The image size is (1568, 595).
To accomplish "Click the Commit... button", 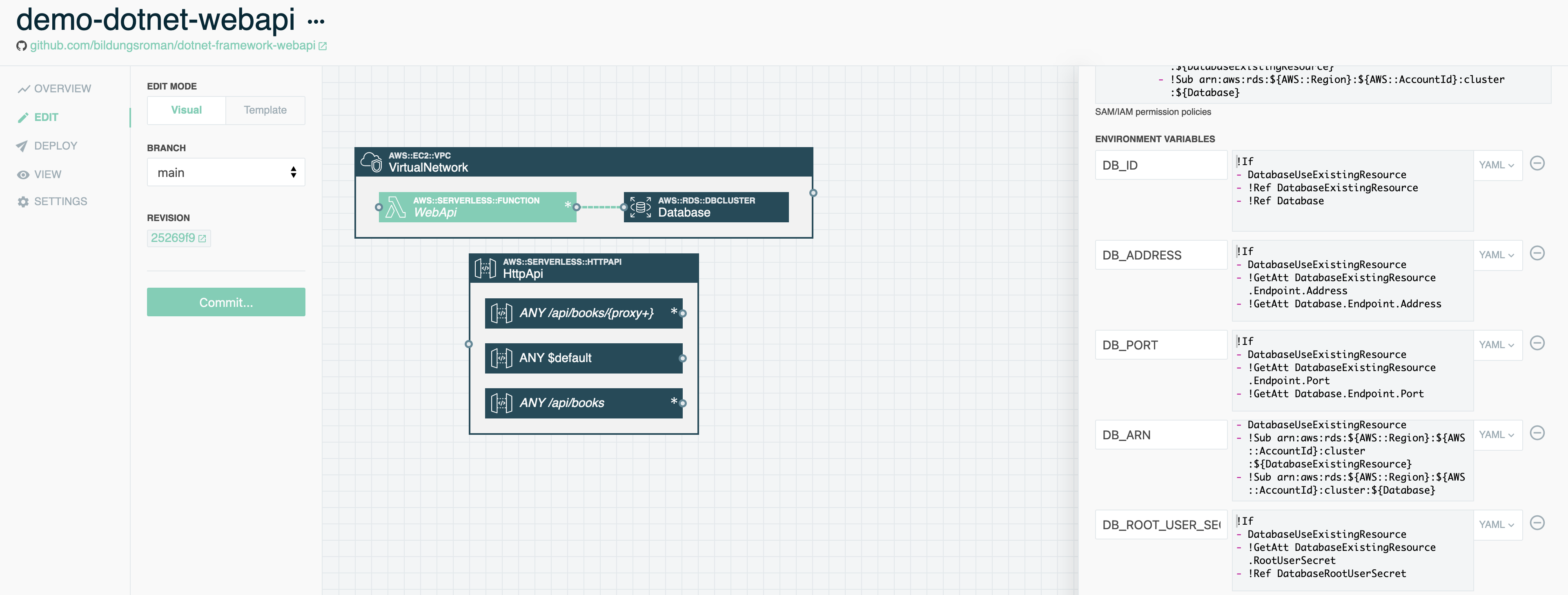I will coord(226,302).
